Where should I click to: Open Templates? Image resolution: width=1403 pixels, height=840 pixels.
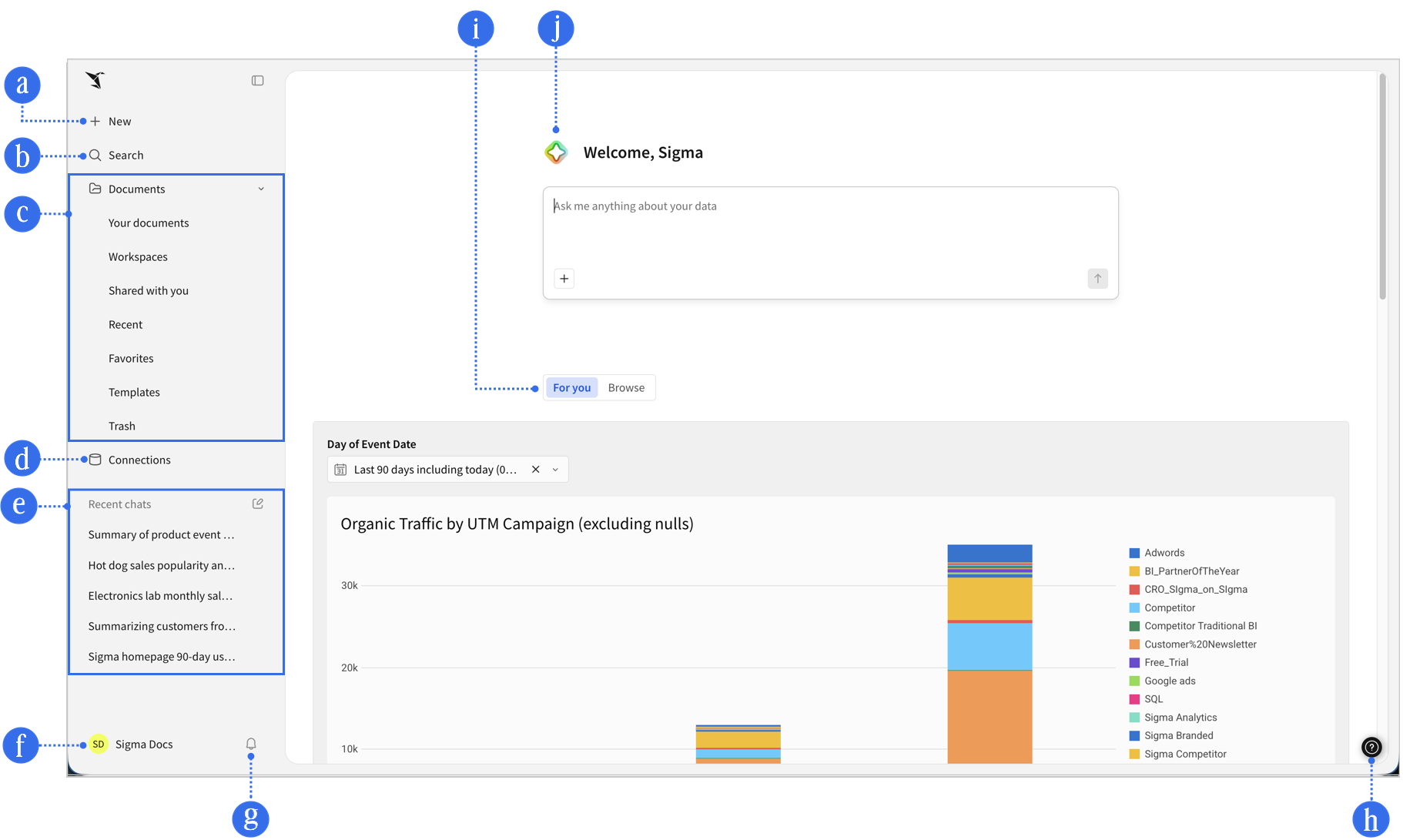coord(134,393)
